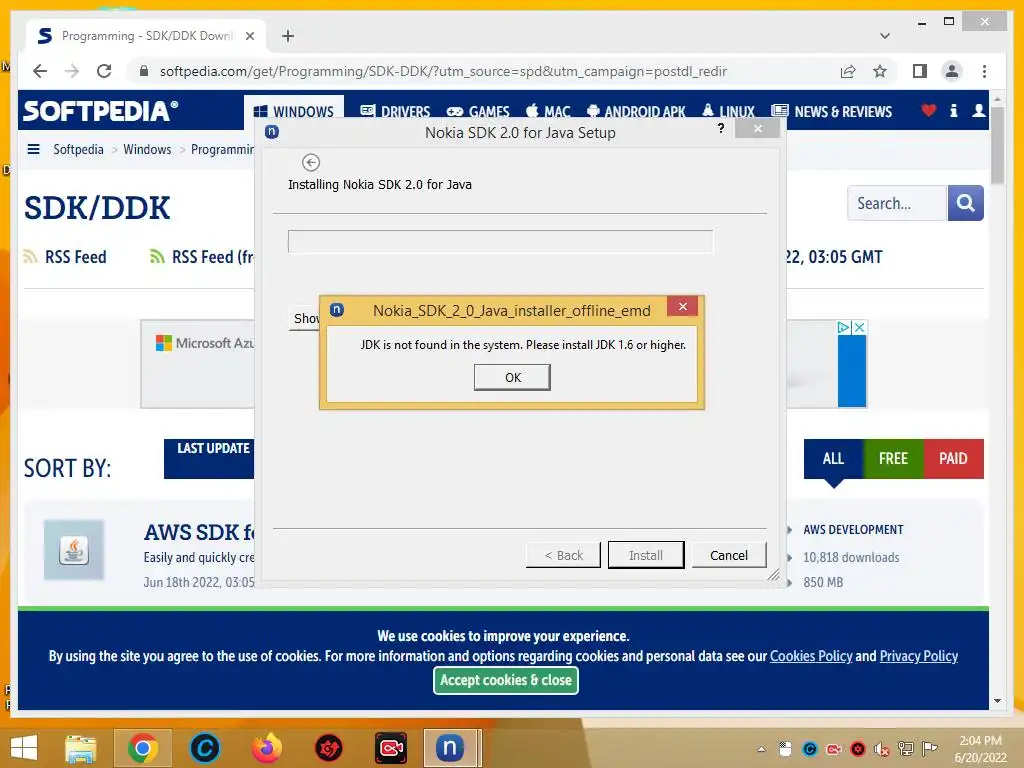
Task: Click the screen recorder taskbar icon
Action: 391,748
